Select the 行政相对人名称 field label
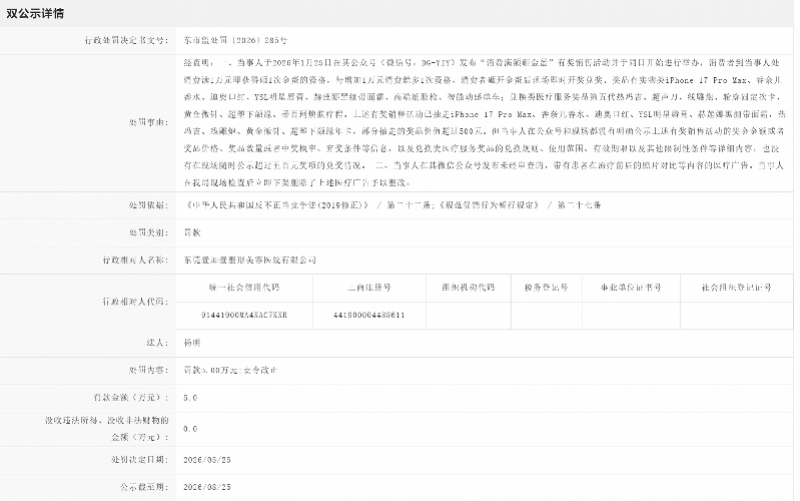The image size is (800, 501). 135,260
